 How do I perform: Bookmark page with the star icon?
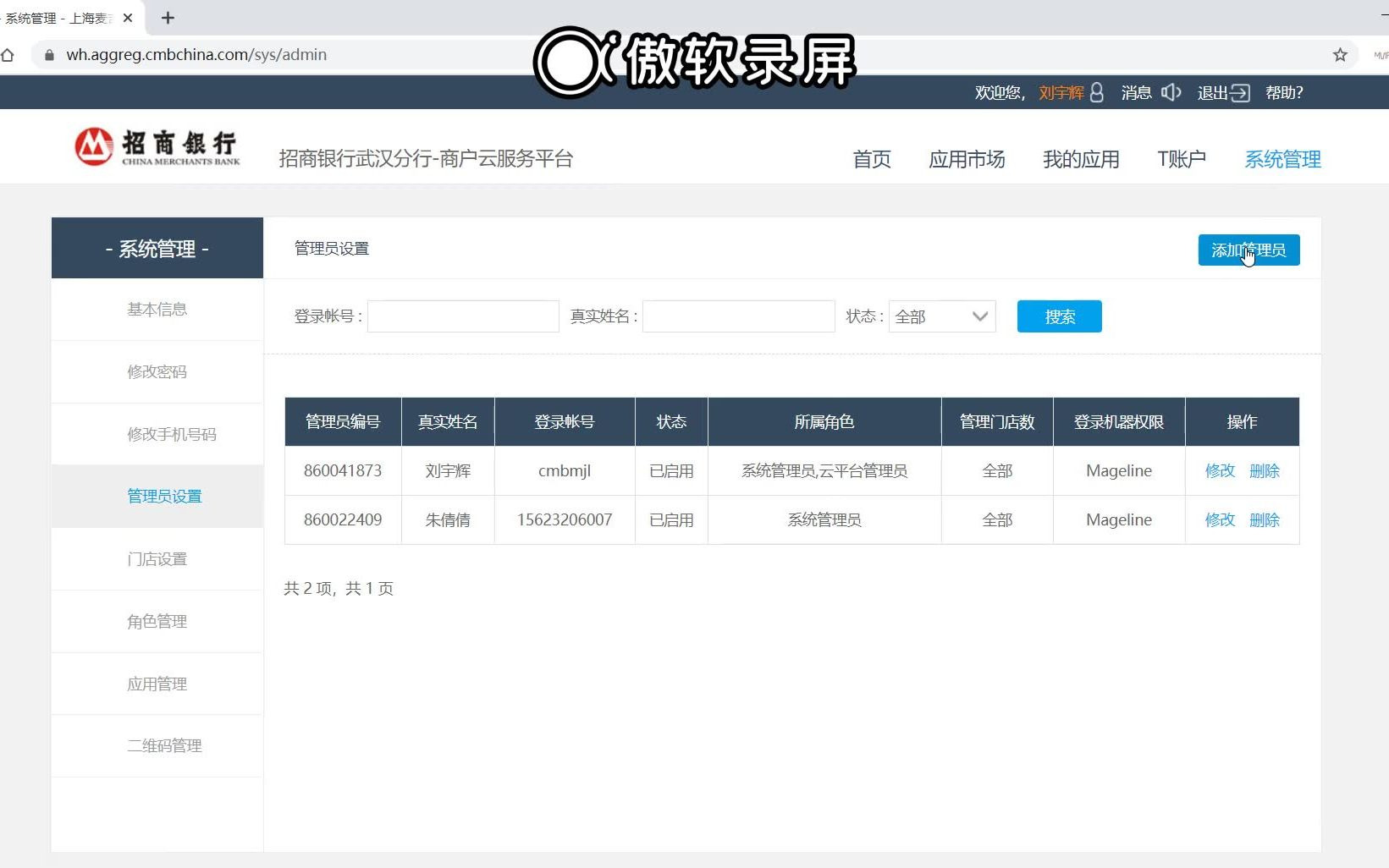click(x=1340, y=55)
